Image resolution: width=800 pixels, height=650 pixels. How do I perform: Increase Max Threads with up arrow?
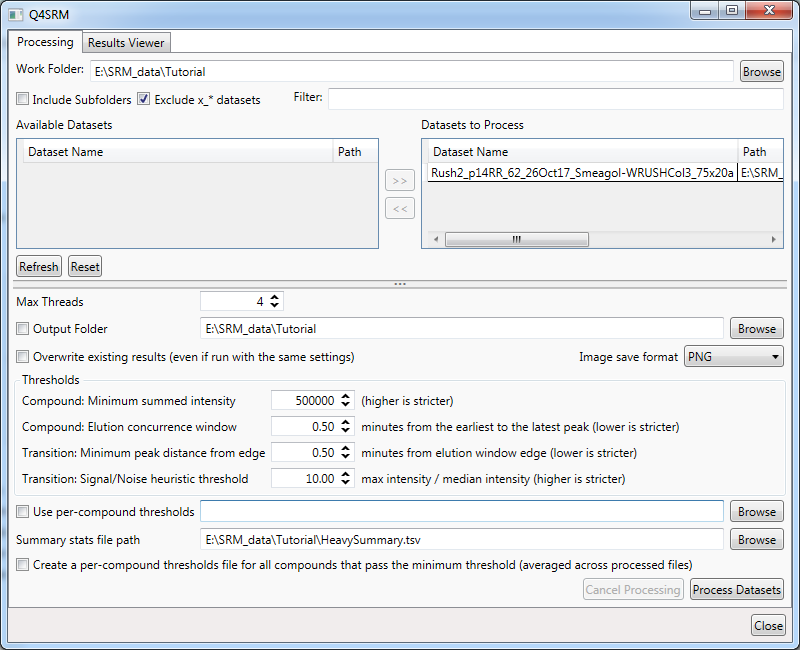[x=274, y=297]
